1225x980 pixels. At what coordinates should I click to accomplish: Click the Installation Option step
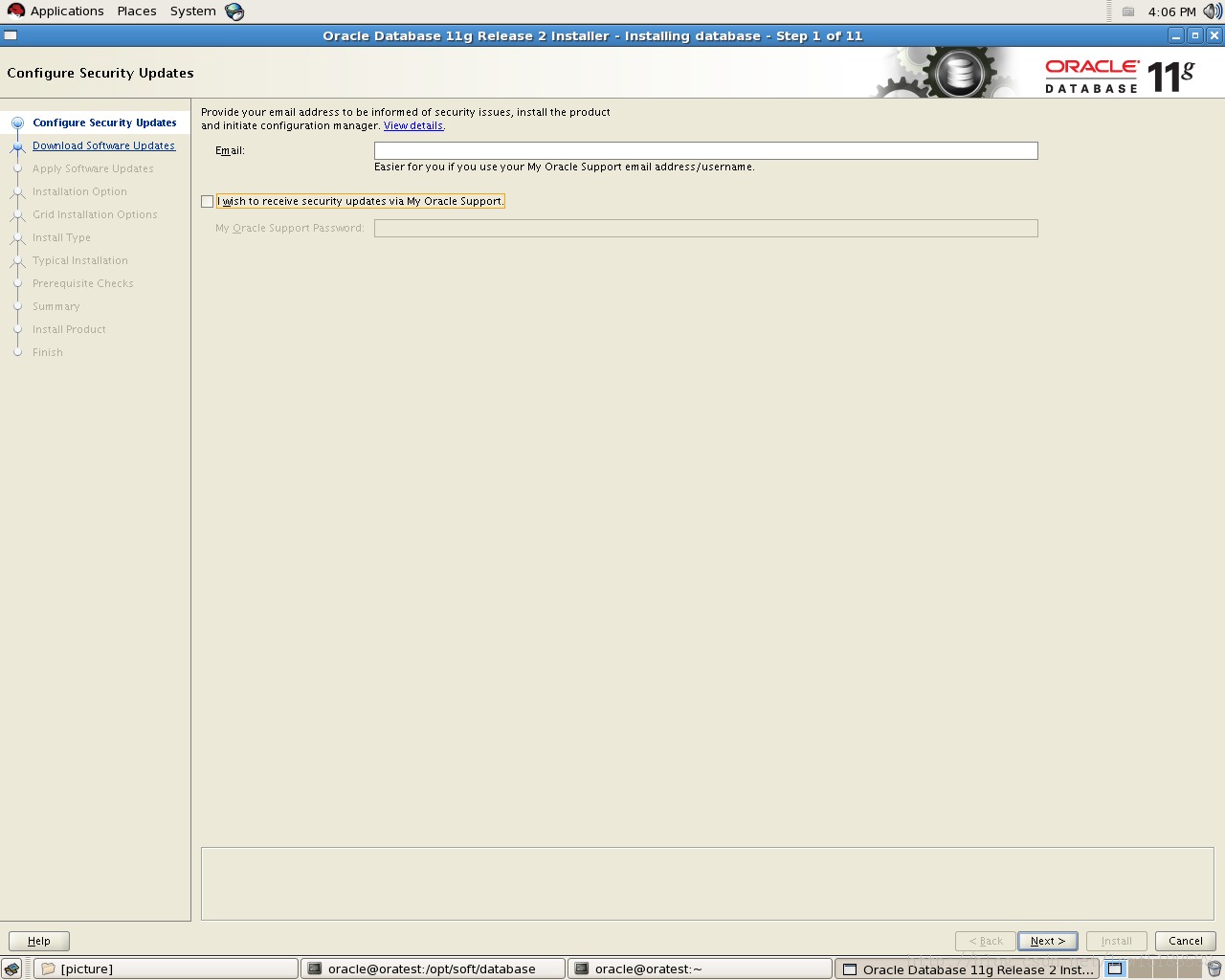[x=79, y=191]
